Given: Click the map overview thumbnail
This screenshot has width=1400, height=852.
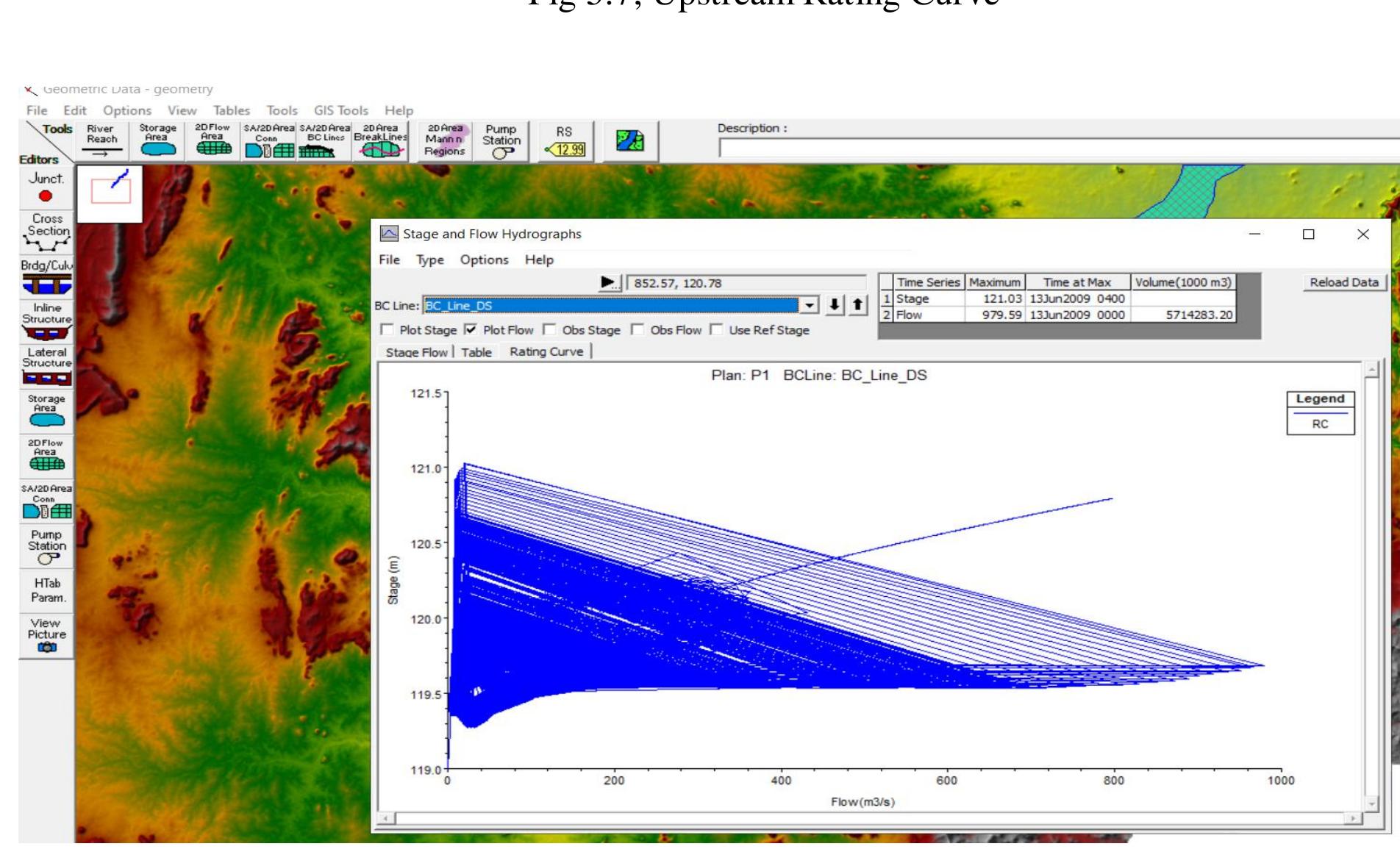Looking at the screenshot, I should click(x=110, y=193).
